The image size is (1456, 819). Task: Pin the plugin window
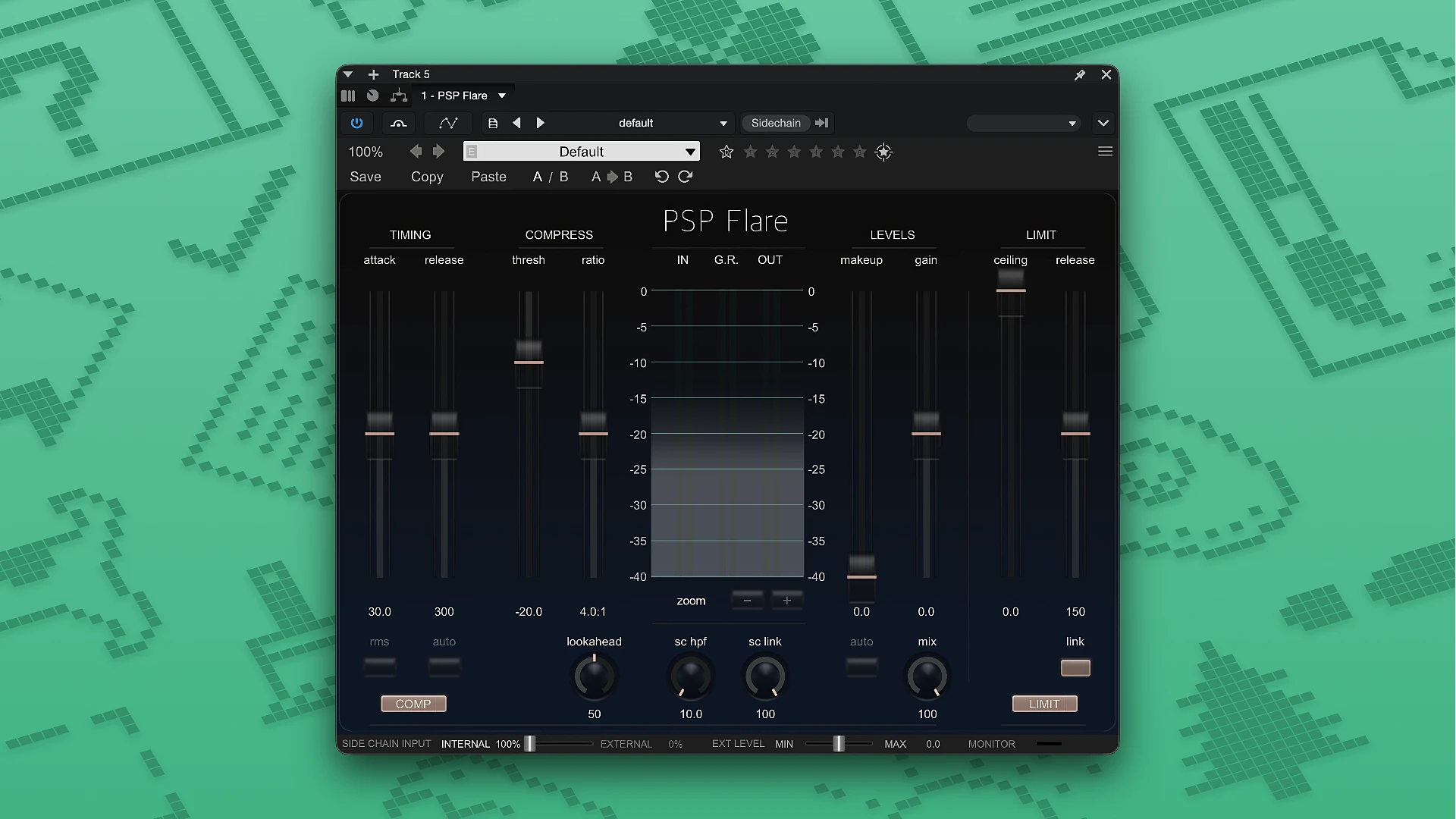coord(1080,74)
